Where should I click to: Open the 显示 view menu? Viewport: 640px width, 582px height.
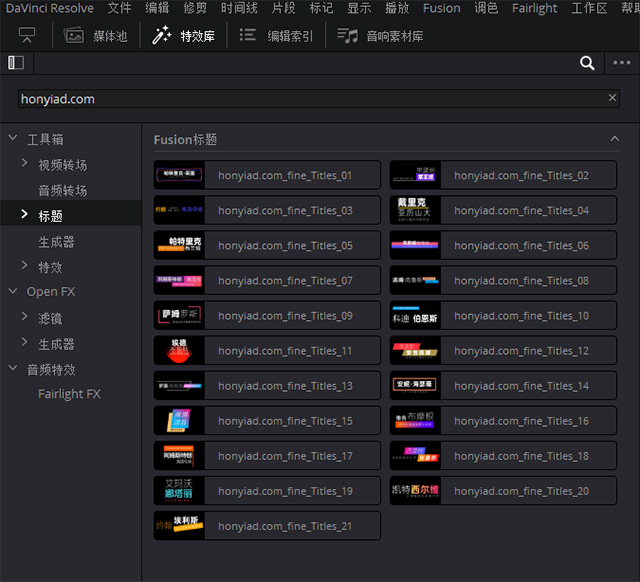[x=359, y=8]
